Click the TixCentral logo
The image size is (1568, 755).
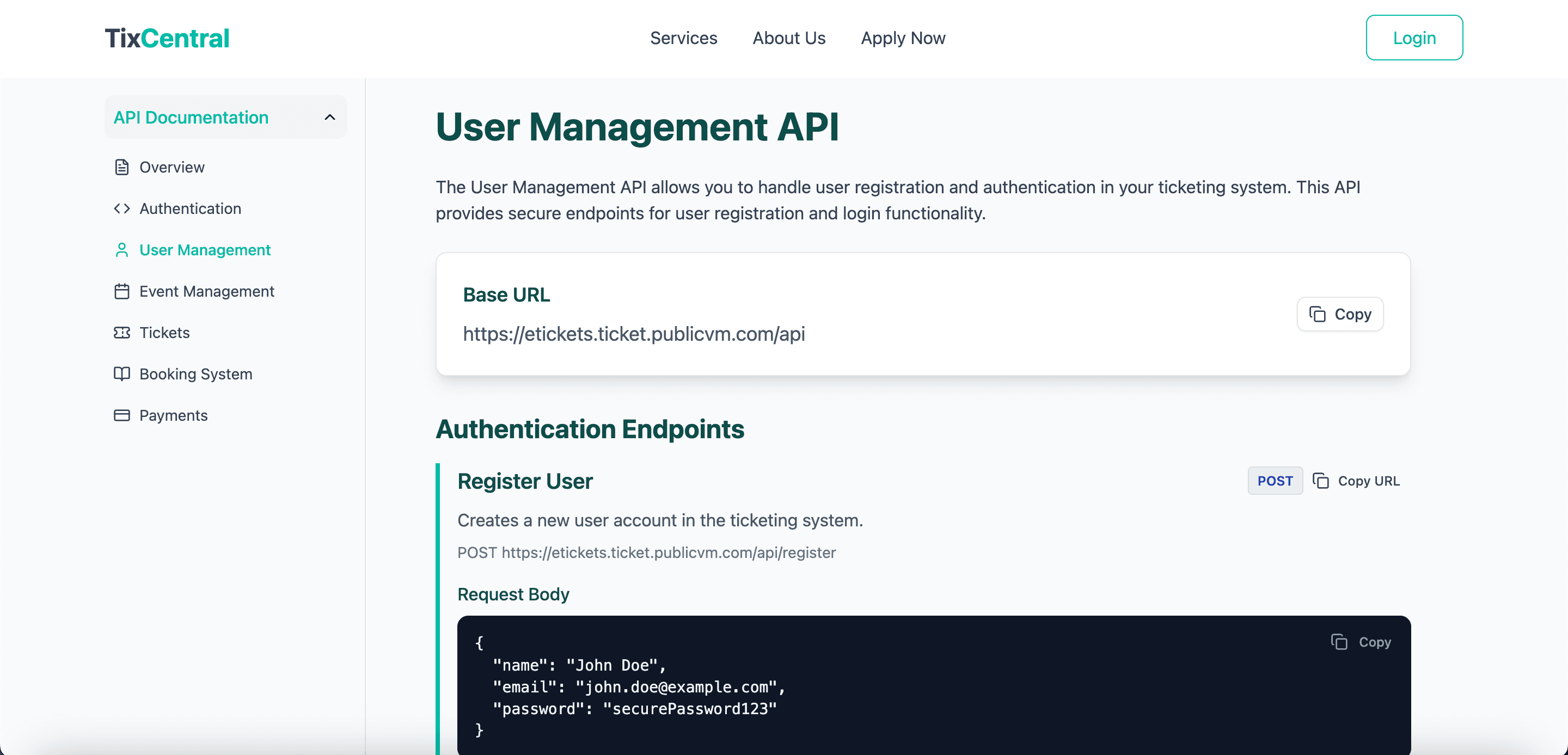click(x=166, y=37)
